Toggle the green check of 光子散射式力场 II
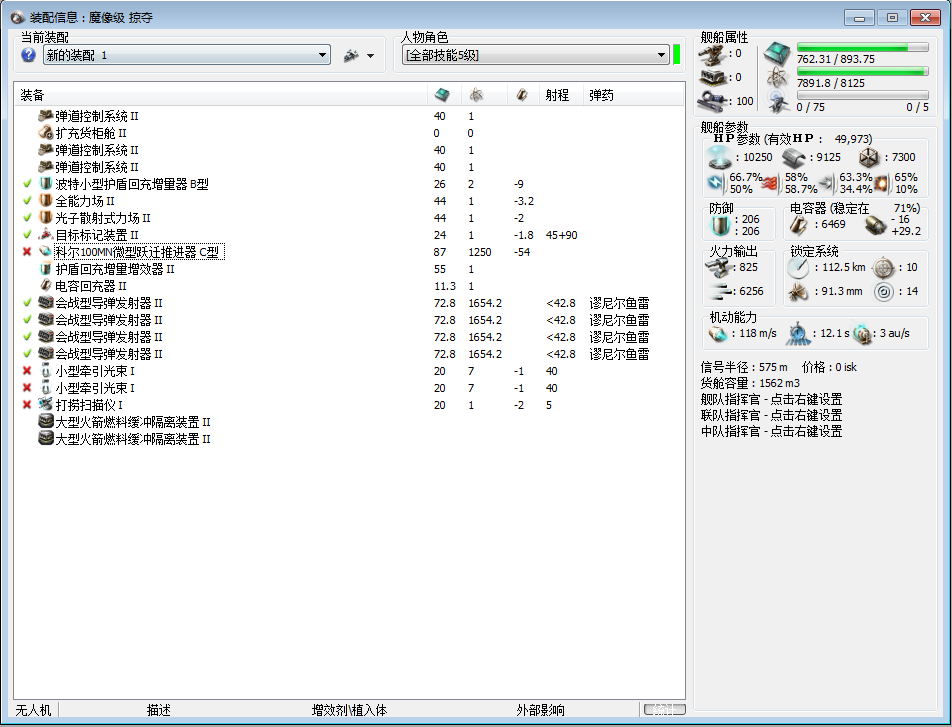 [27, 217]
